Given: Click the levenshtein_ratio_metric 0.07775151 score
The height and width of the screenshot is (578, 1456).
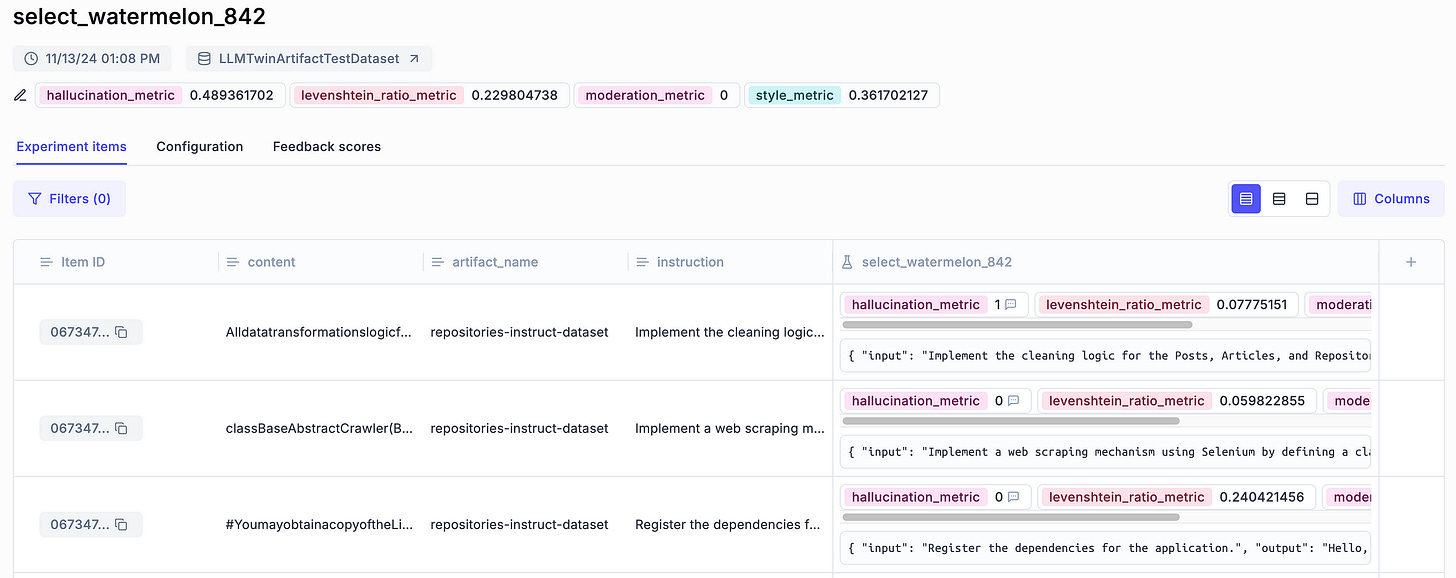Looking at the screenshot, I should pos(1167,305).
